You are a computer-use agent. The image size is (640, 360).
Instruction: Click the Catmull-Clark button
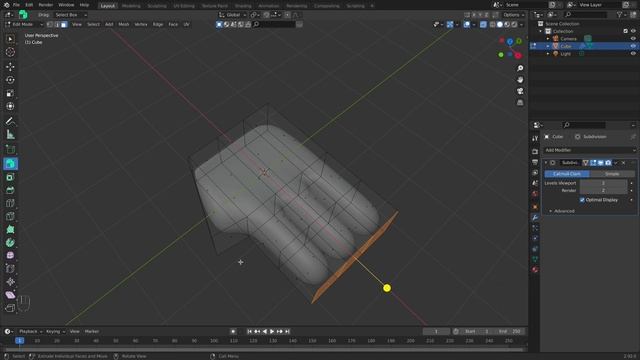(x=567, y=174)
